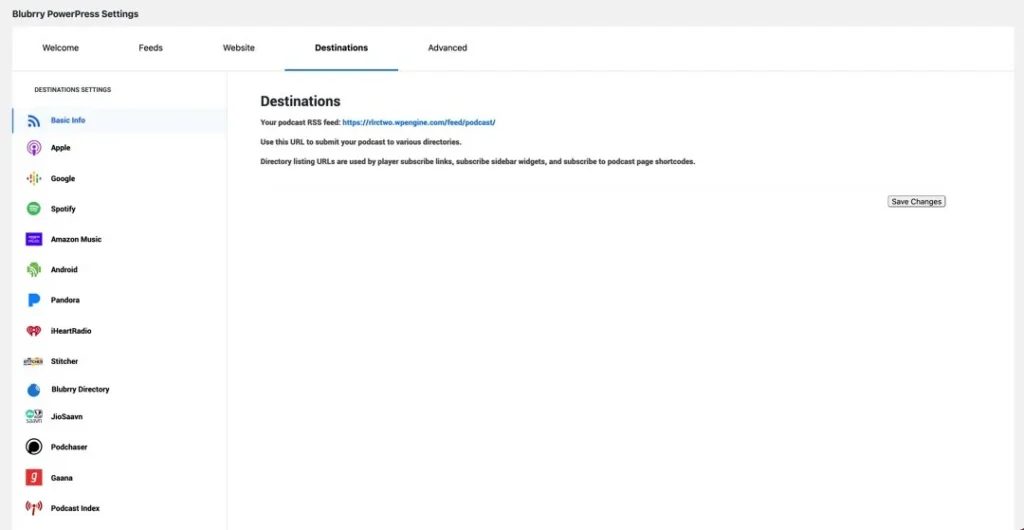Screen dimensions: 1024x530
Task: Click the RSS icon beside Basic Info
Action: pos(34,121)
